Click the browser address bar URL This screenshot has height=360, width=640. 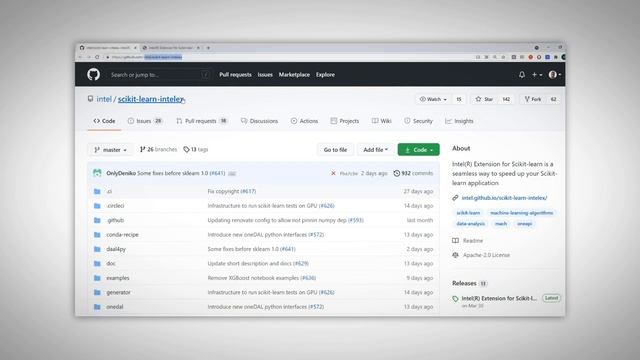[x=147, y=57]
